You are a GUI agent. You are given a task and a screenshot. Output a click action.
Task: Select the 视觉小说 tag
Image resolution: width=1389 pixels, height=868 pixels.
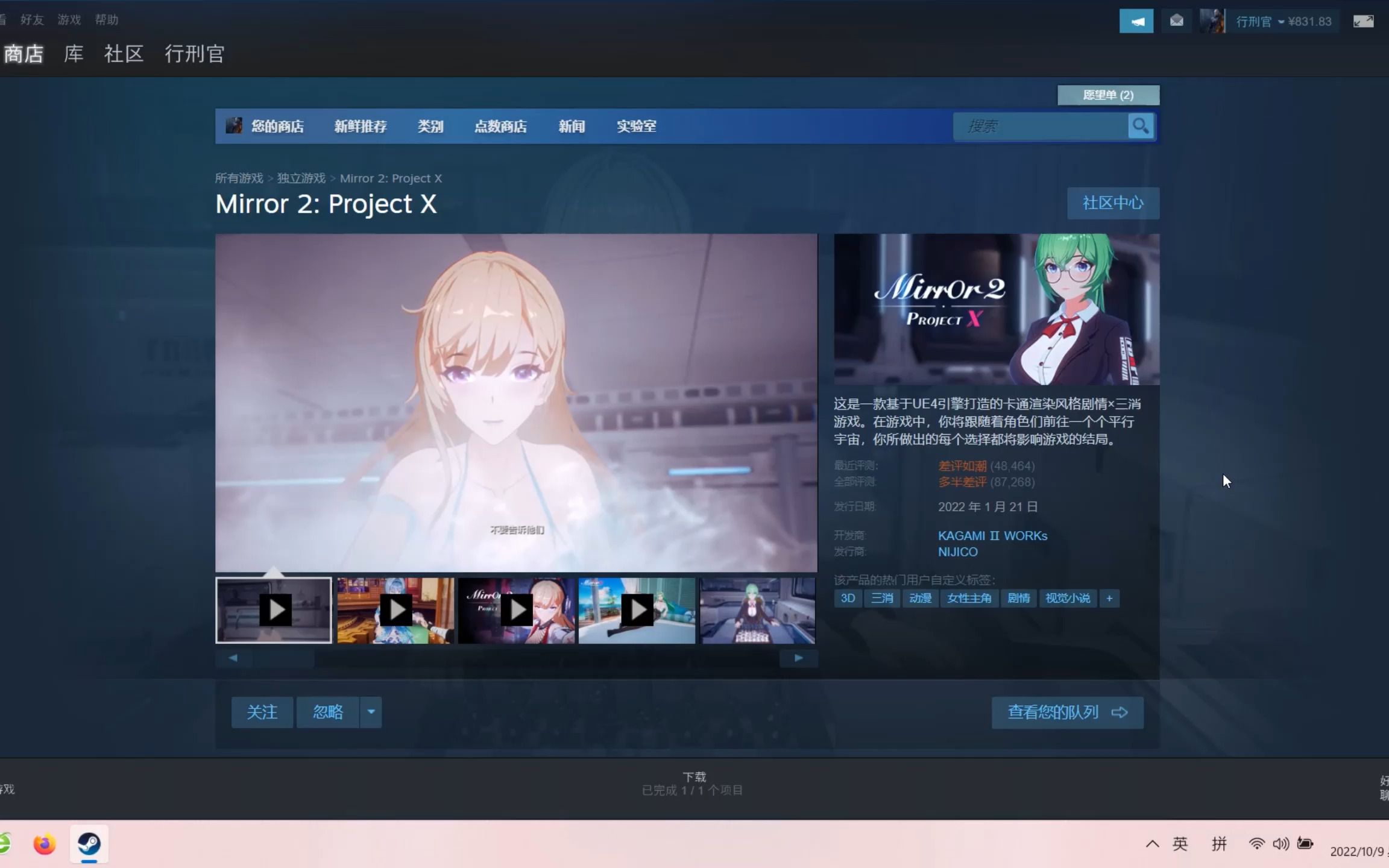[x=1068, y=599]
